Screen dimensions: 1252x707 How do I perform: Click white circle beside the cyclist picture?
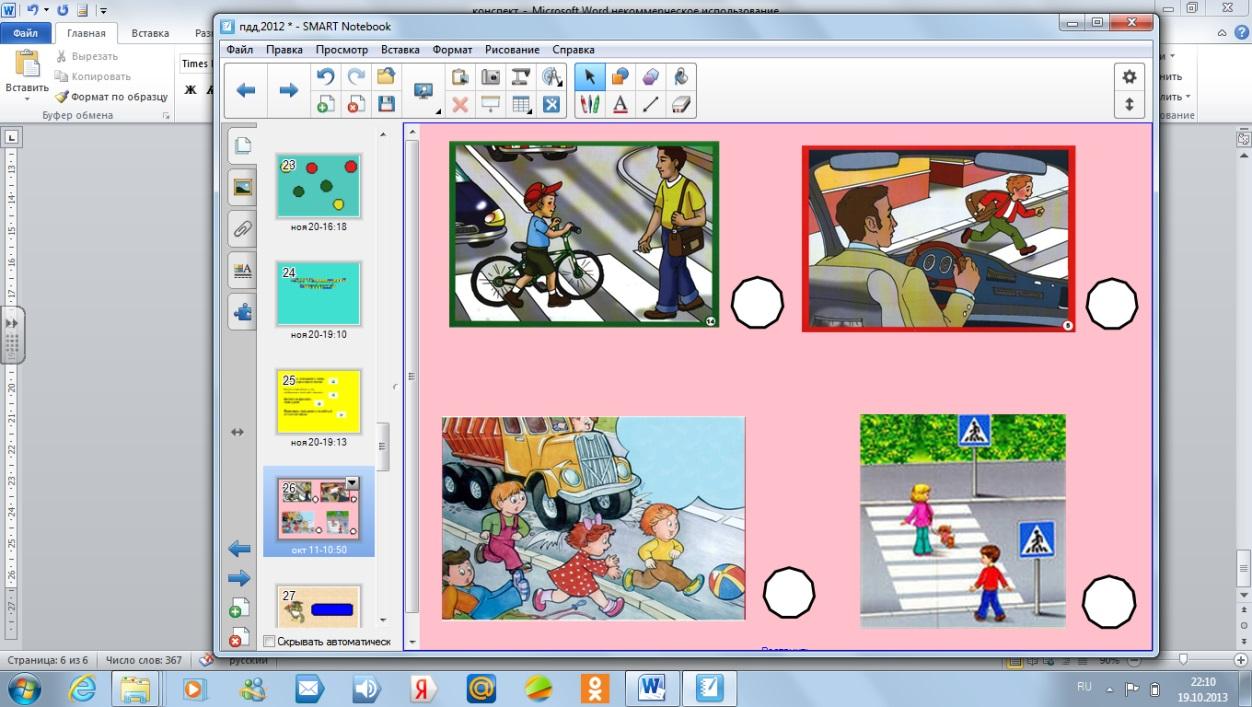coord(757,302)
